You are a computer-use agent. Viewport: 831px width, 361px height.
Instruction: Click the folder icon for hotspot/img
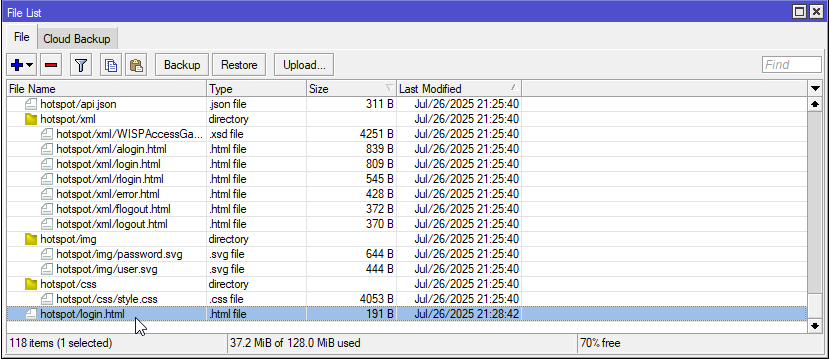(x=31, y=239)
